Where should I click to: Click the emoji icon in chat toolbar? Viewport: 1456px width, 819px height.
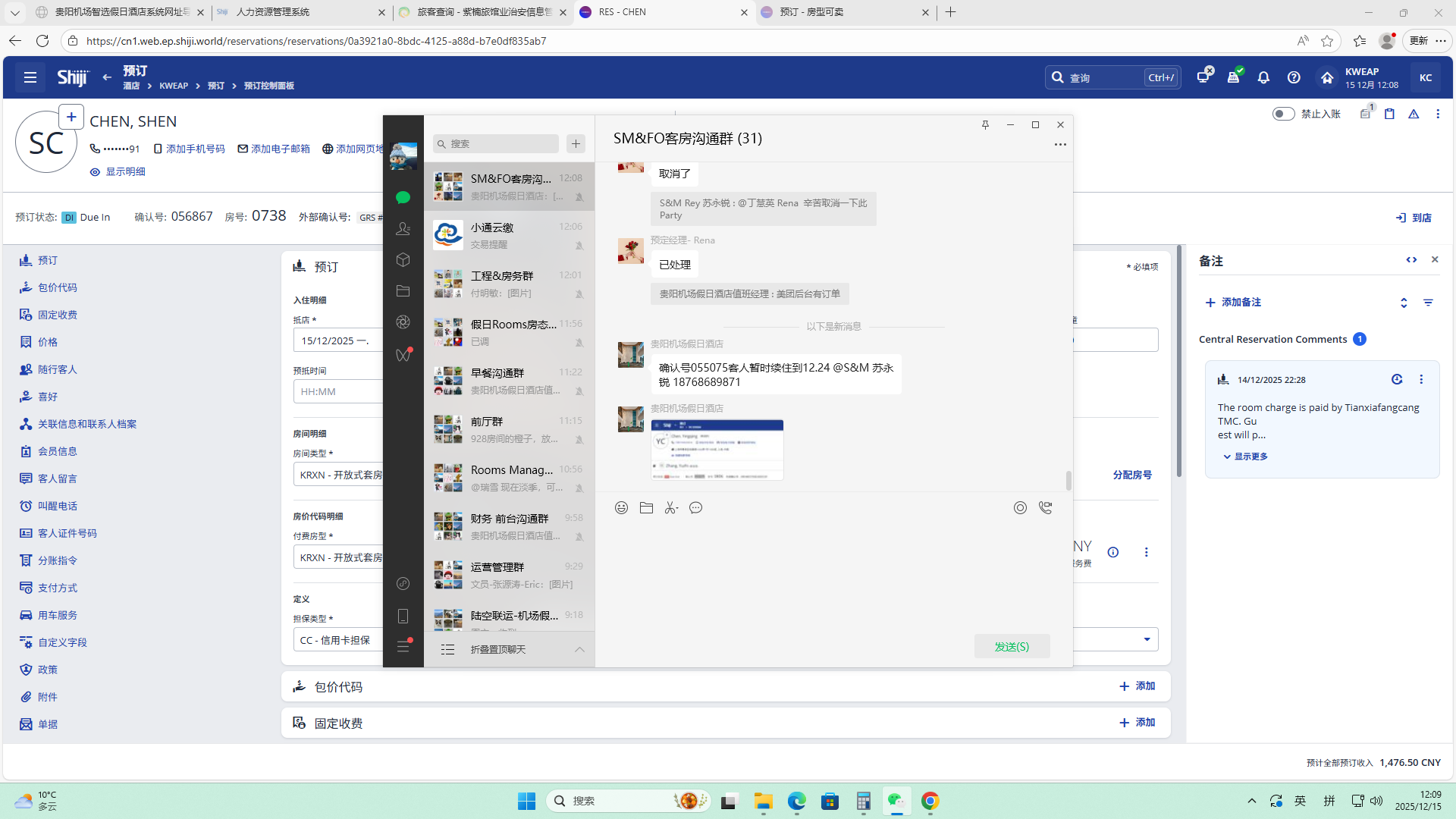(x=621, y=508)
